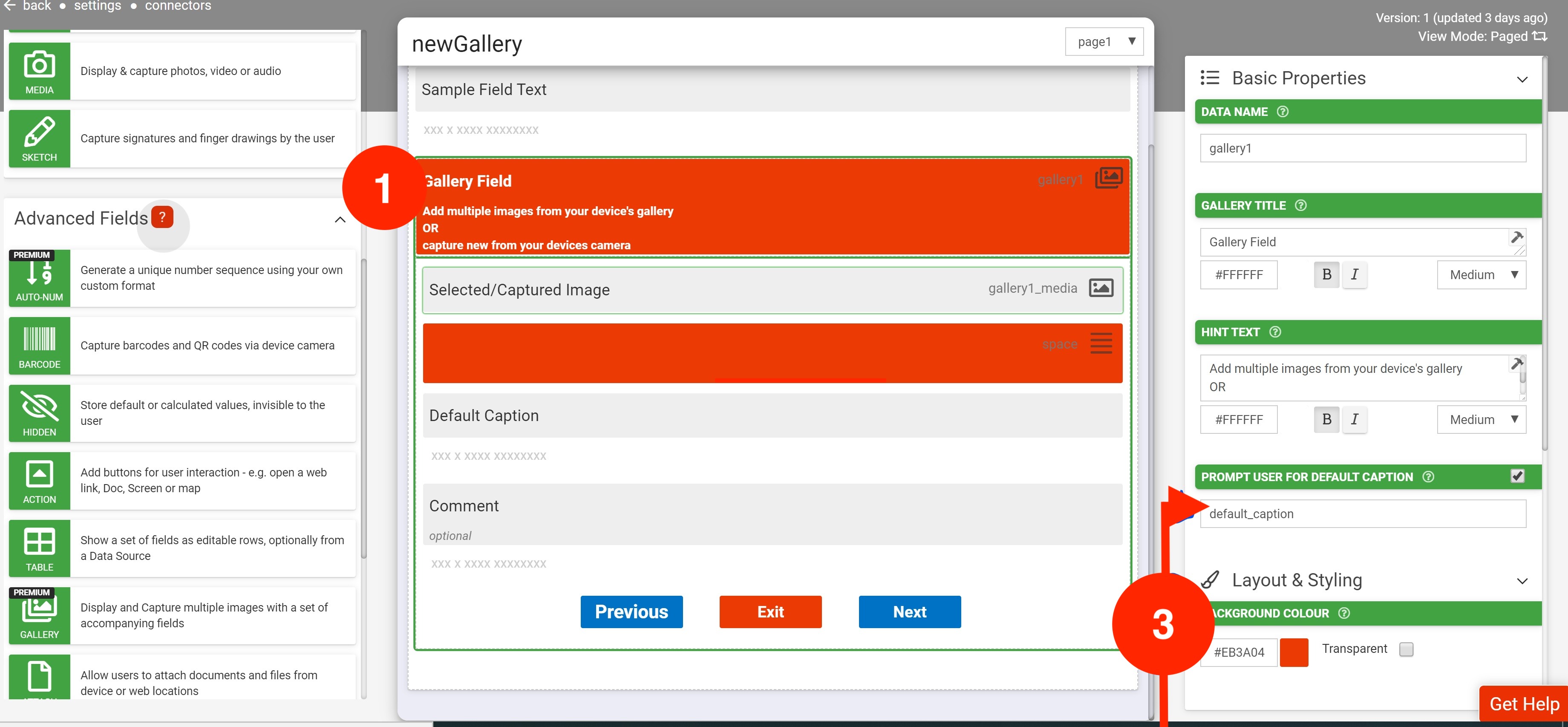Uncheck Prompt User For Default Caption

(1517, 476)
